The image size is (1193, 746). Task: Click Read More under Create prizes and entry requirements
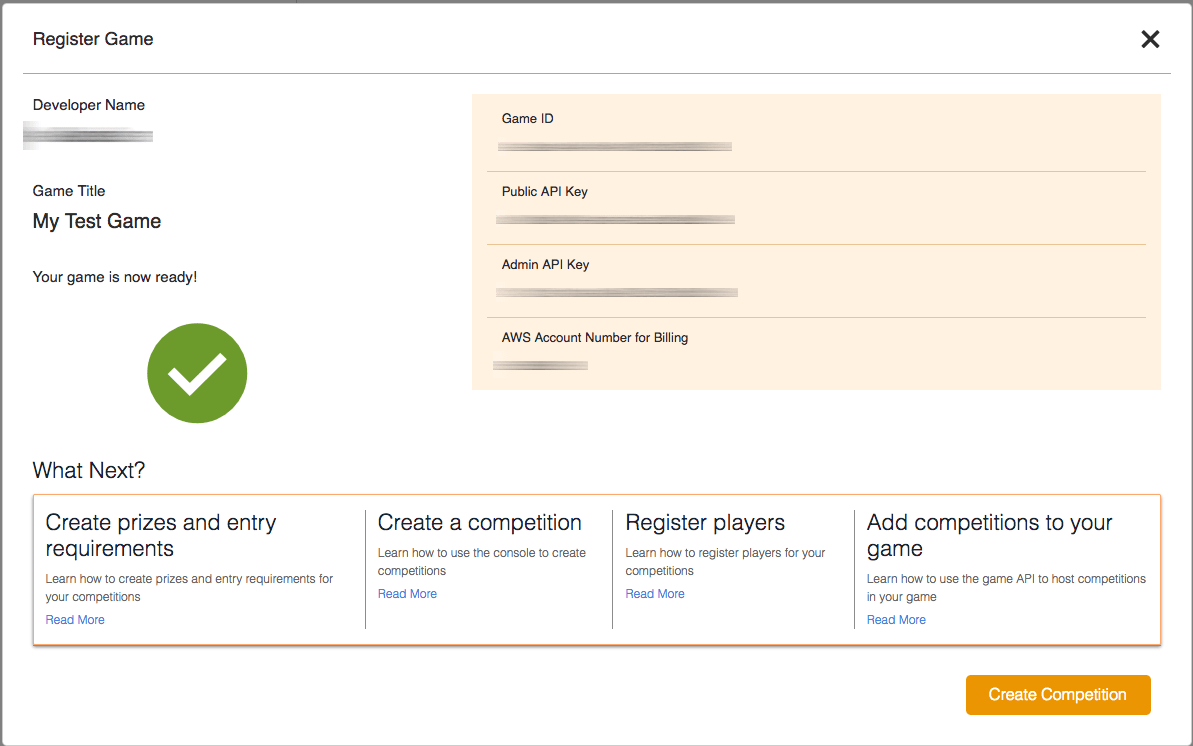pyautogui.click(x=74, y=619)
